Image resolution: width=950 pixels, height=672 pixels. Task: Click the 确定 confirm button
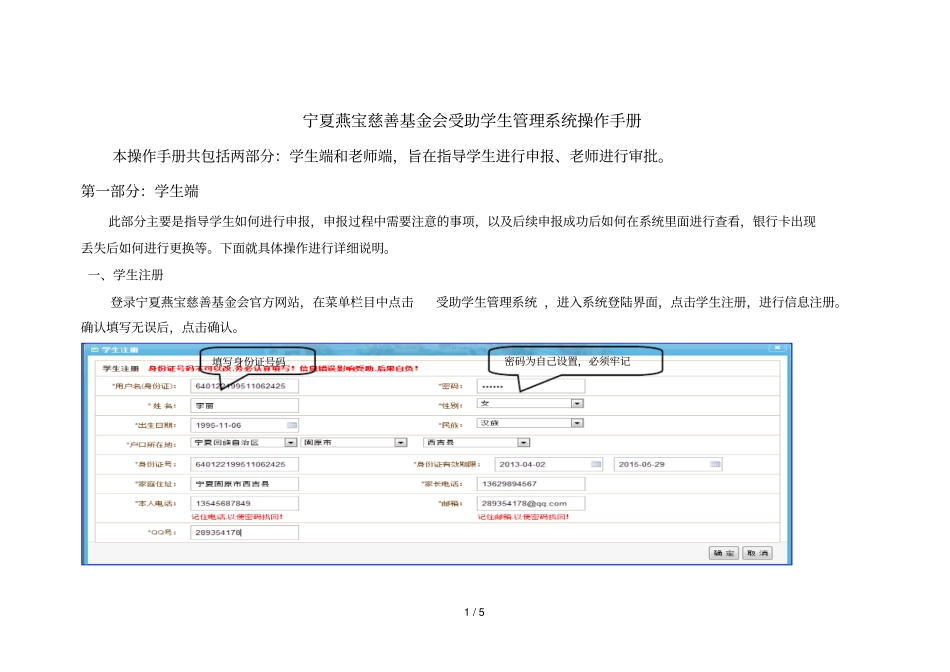[724, 553]
